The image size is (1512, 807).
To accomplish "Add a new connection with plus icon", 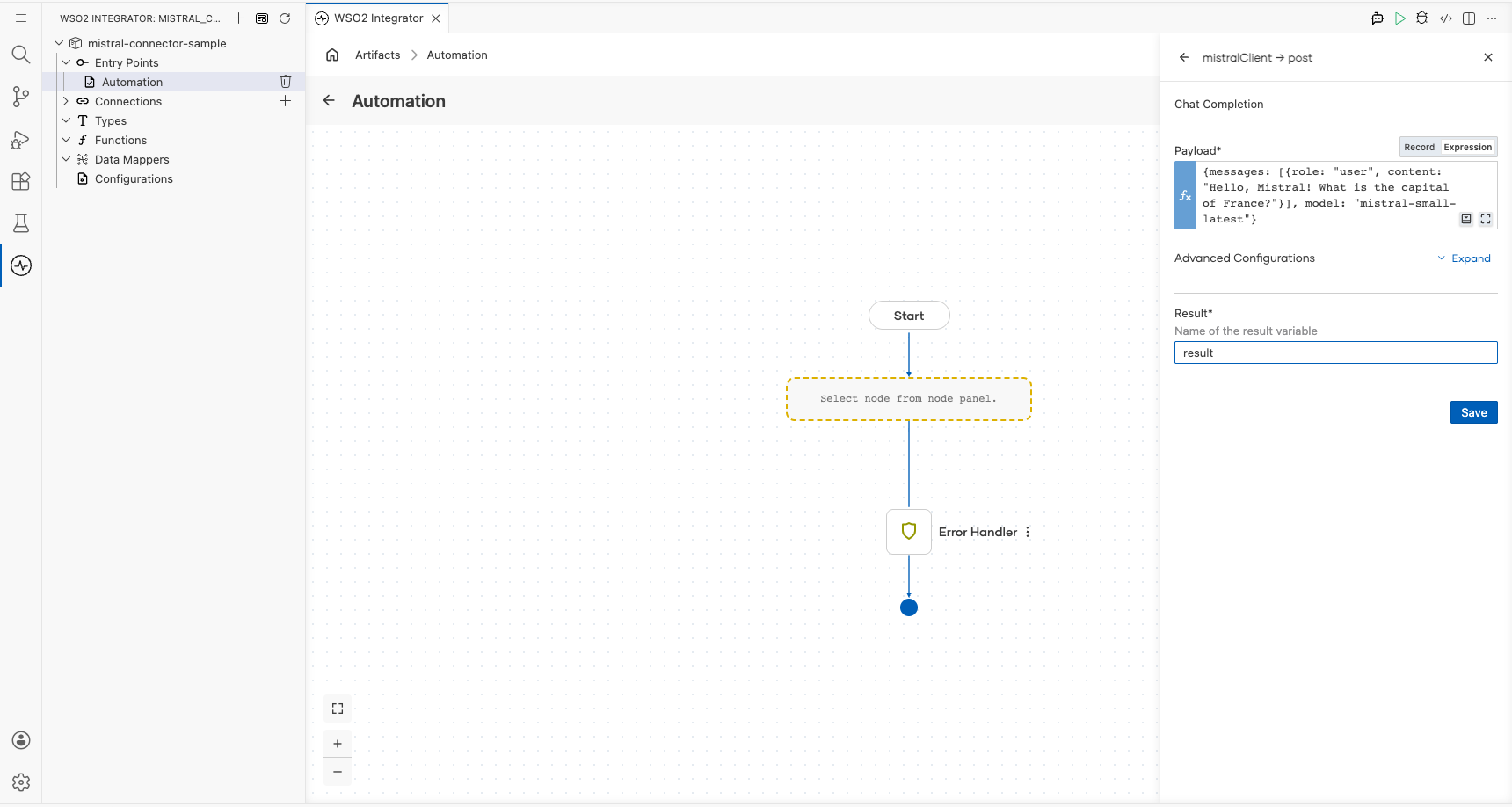I will 286,101.
